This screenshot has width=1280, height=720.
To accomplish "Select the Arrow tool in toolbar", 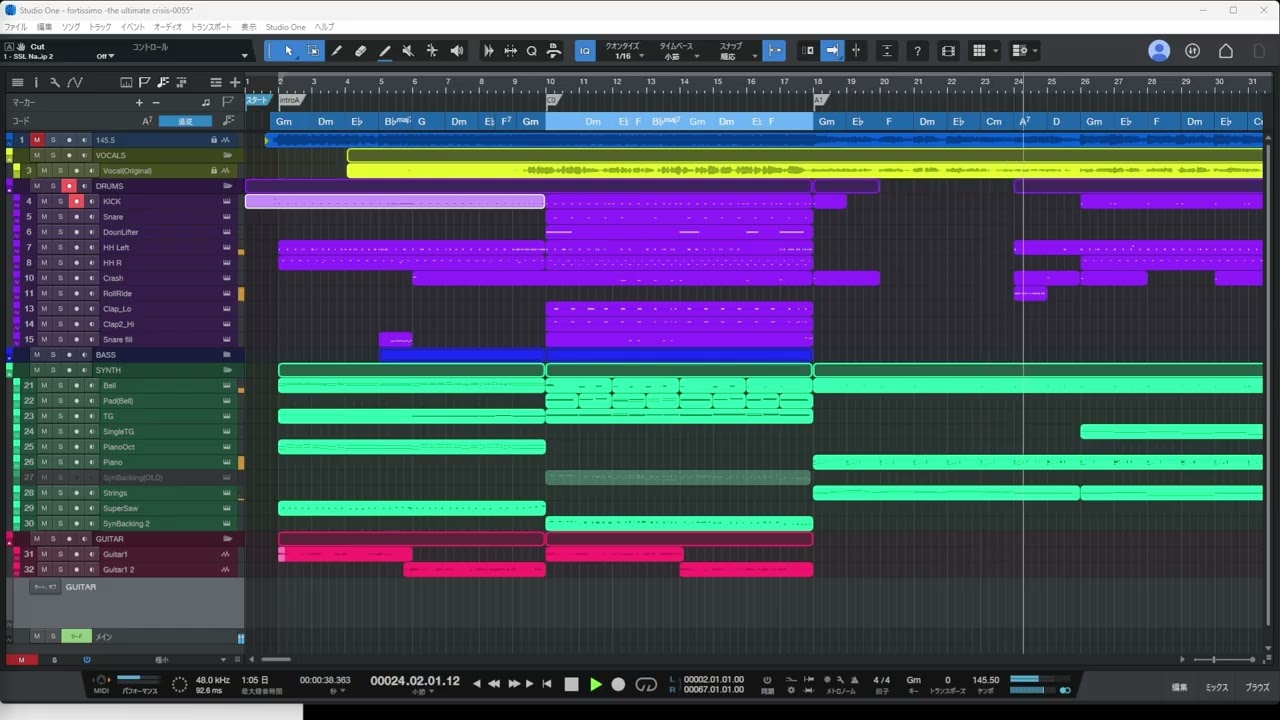I will (289, 51).
